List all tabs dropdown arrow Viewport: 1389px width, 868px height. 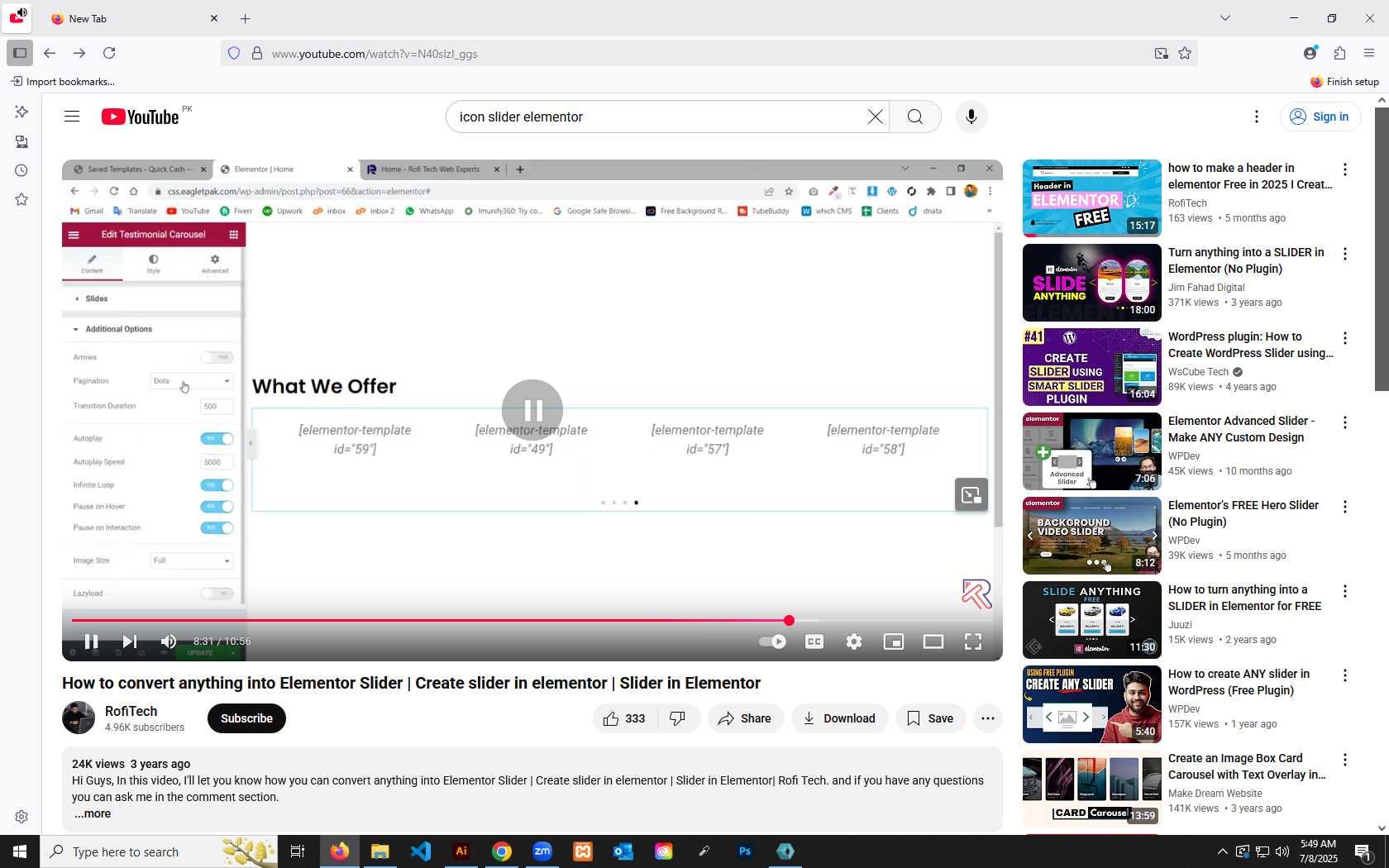tap(1225, 18)
